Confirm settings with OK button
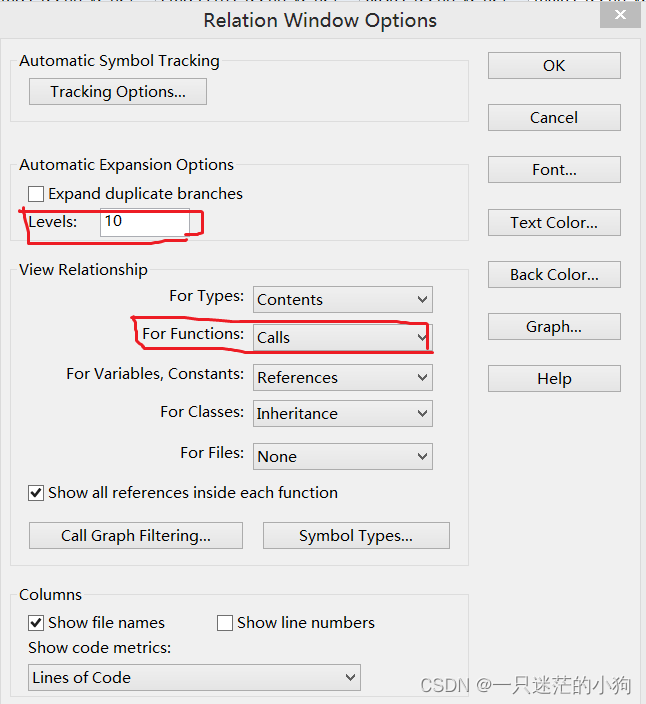The height and width of the screenshot is (704, 646). pyautogui.click(x=554, y=66)
